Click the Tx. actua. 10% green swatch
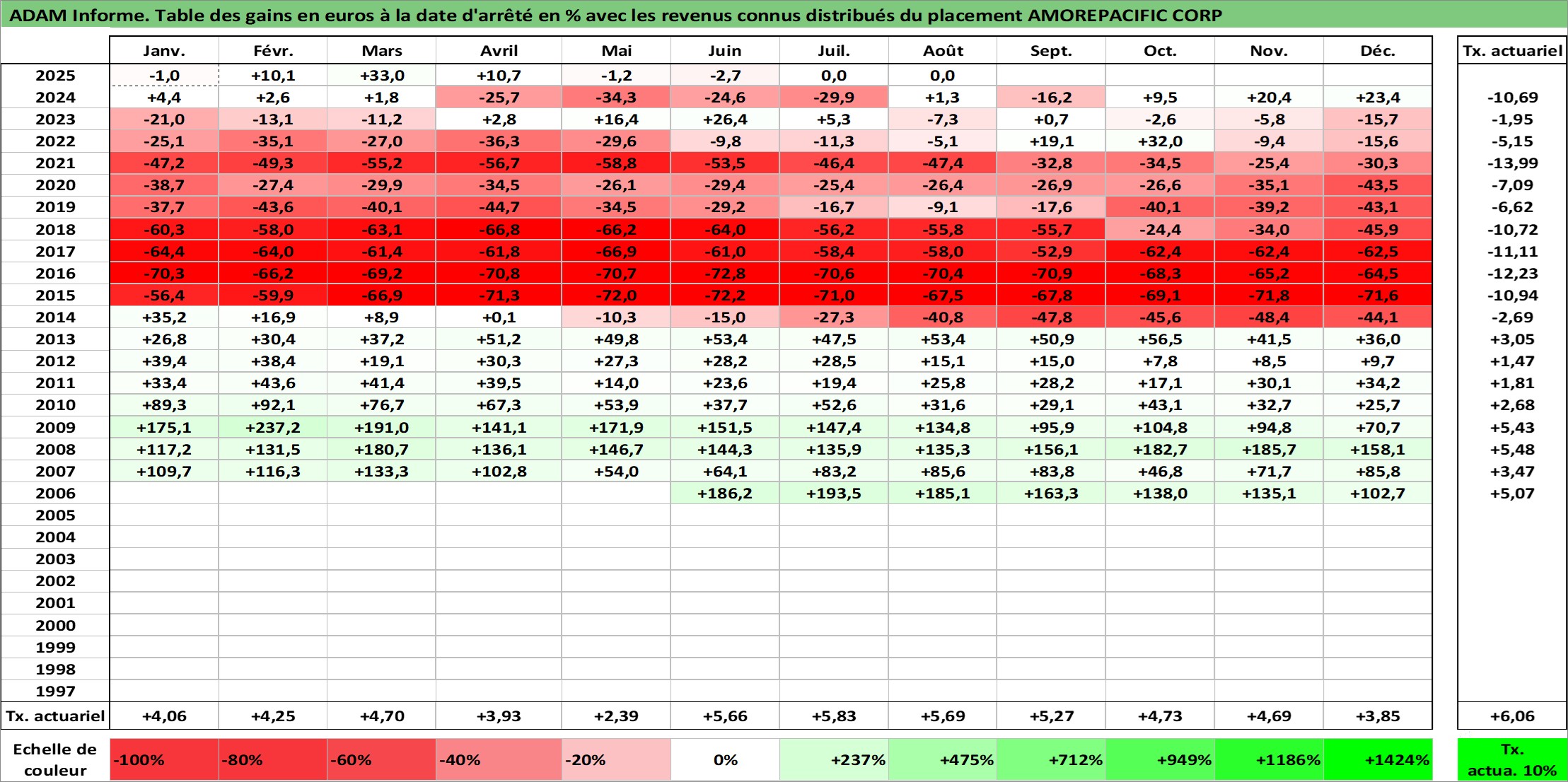1568x782 pixels. point(1512,760)
